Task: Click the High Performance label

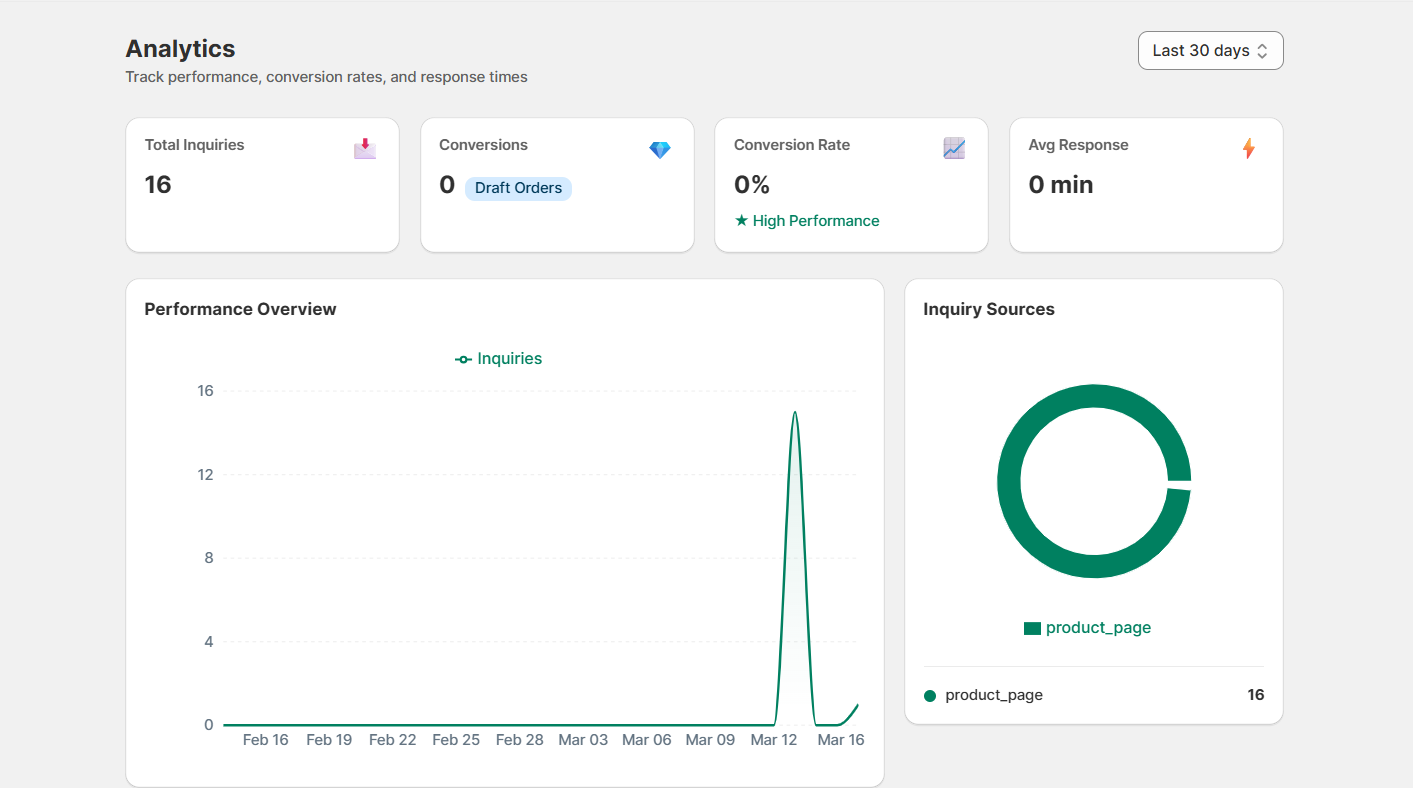Action: coord(816,221)
